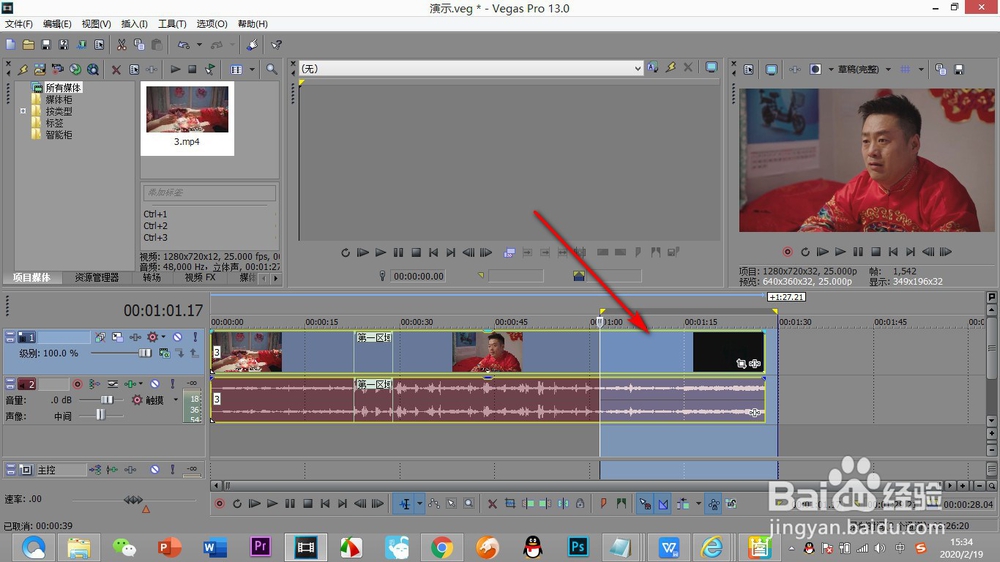This screenshot has height=562, width=1000.
Task: Click the audio track 声像 pan slider handle
Action: [x=100, y=415]
